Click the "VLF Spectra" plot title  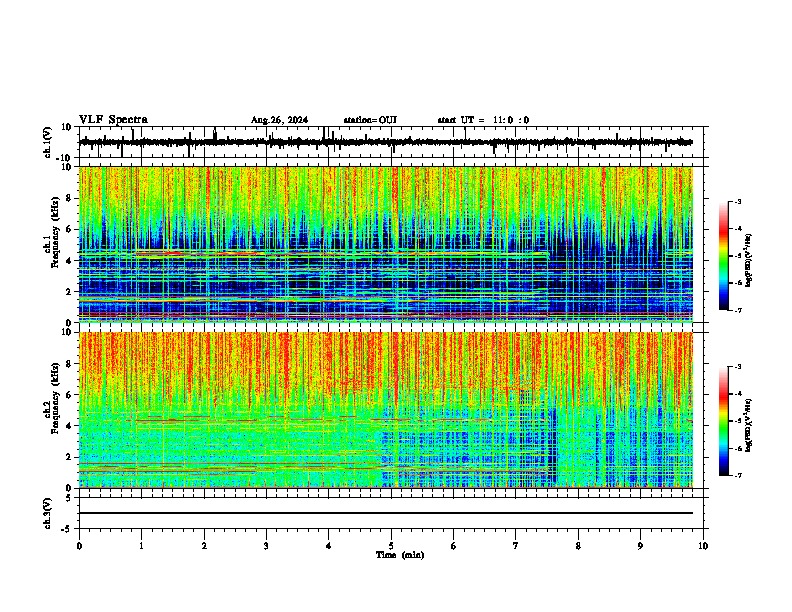113,120
